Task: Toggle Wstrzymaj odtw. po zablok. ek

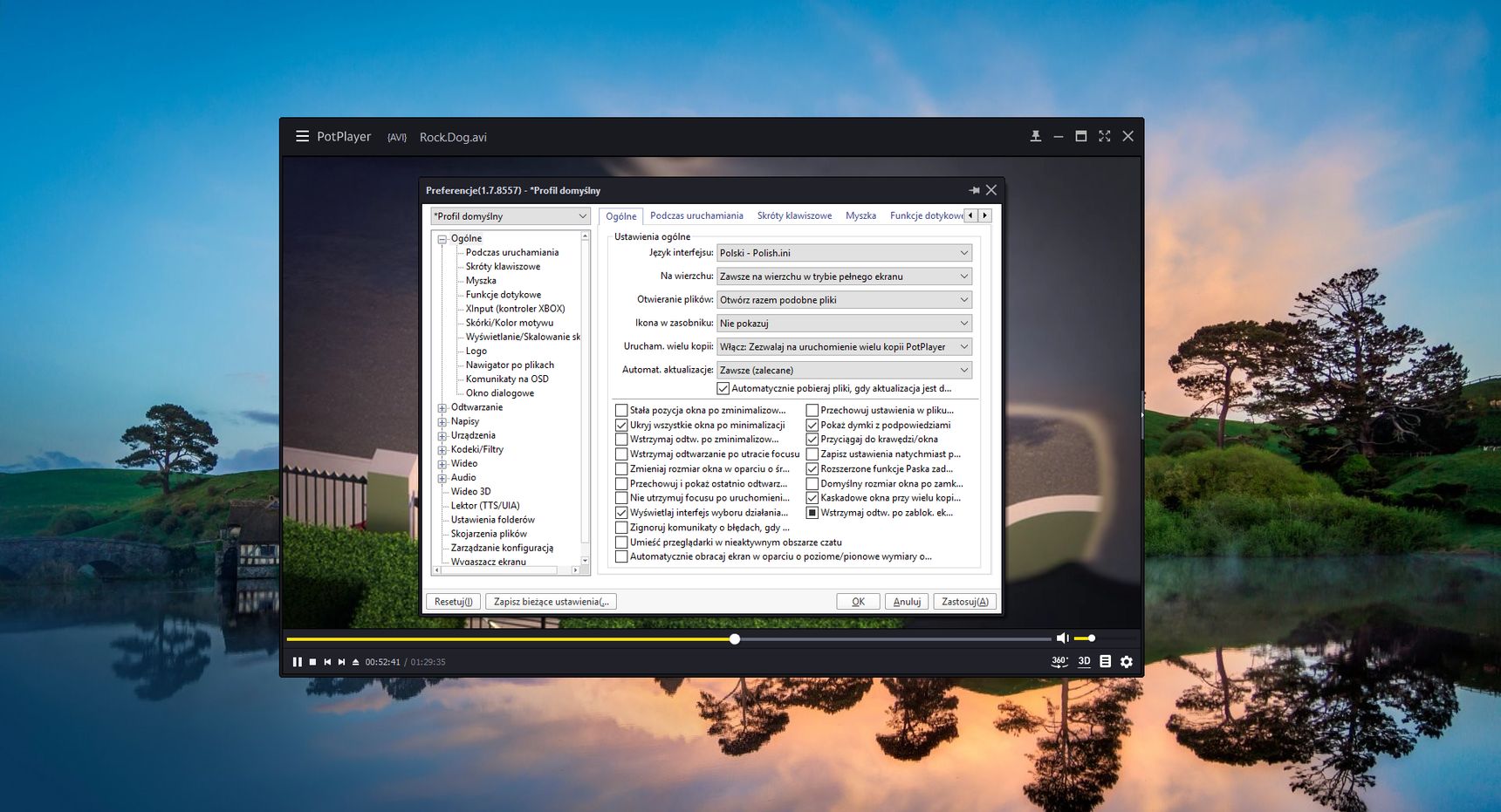Action: [812, 513]
